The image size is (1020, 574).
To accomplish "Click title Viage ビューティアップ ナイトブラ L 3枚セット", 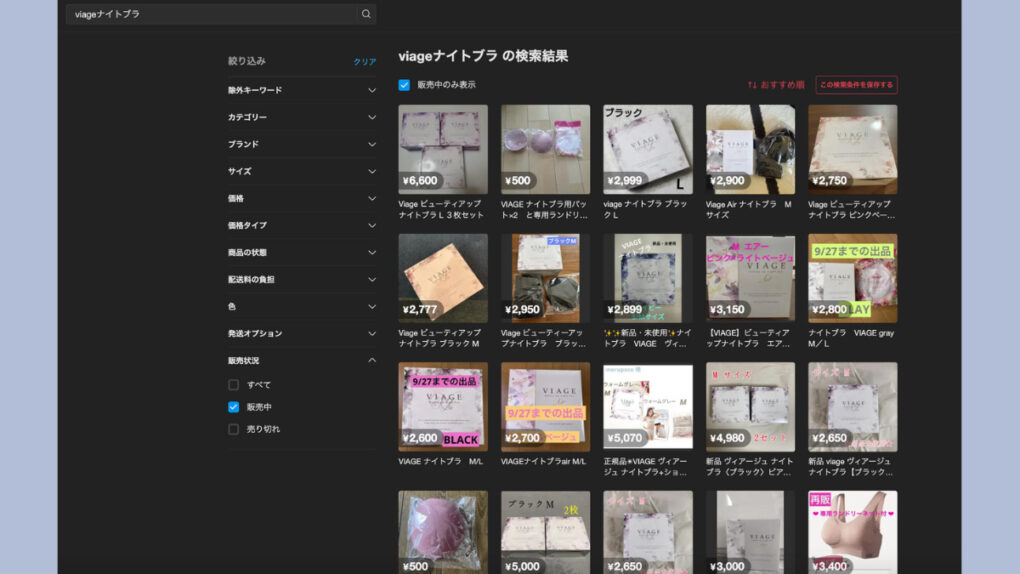I will click(x=441, y=210).
